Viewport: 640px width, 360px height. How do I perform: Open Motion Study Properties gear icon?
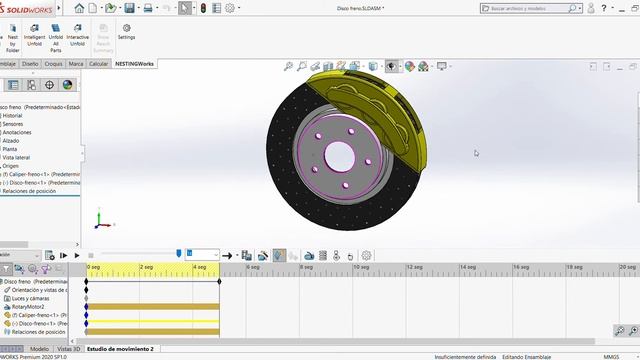pyautogui.click(x=366, y=256)
